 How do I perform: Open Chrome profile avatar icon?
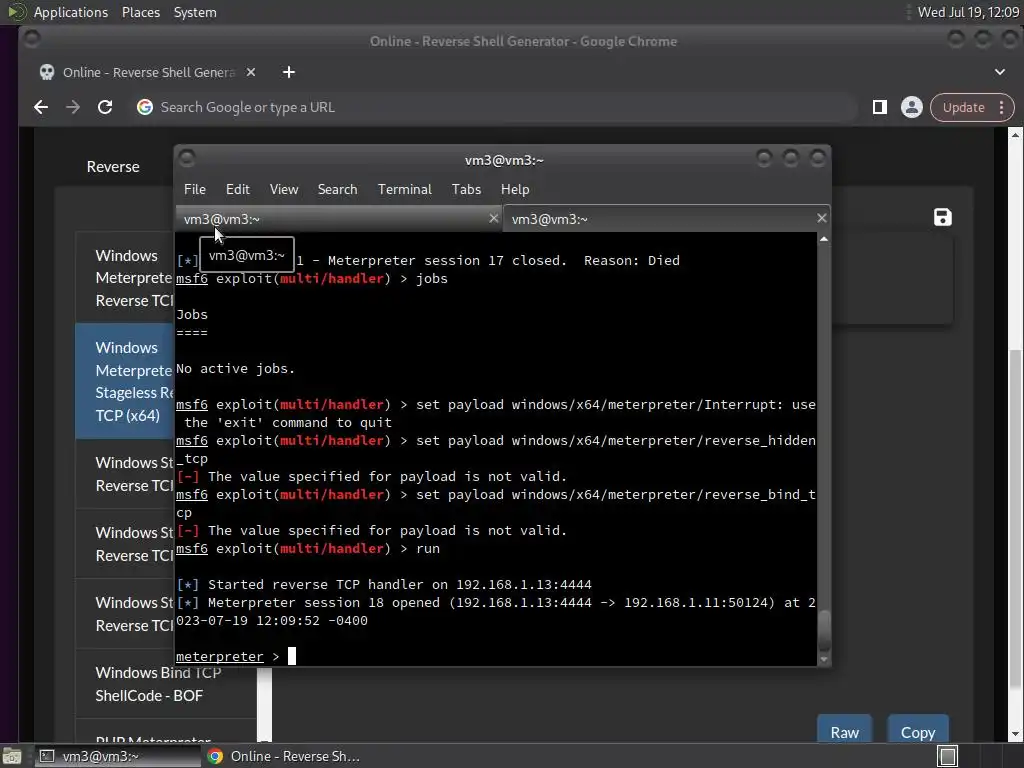click(912, 107)
